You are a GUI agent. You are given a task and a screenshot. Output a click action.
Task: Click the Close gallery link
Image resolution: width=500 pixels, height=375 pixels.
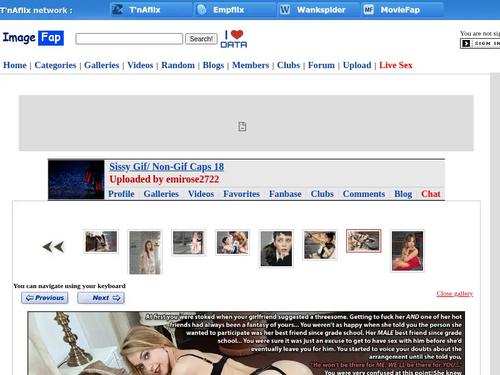point(455,293)
